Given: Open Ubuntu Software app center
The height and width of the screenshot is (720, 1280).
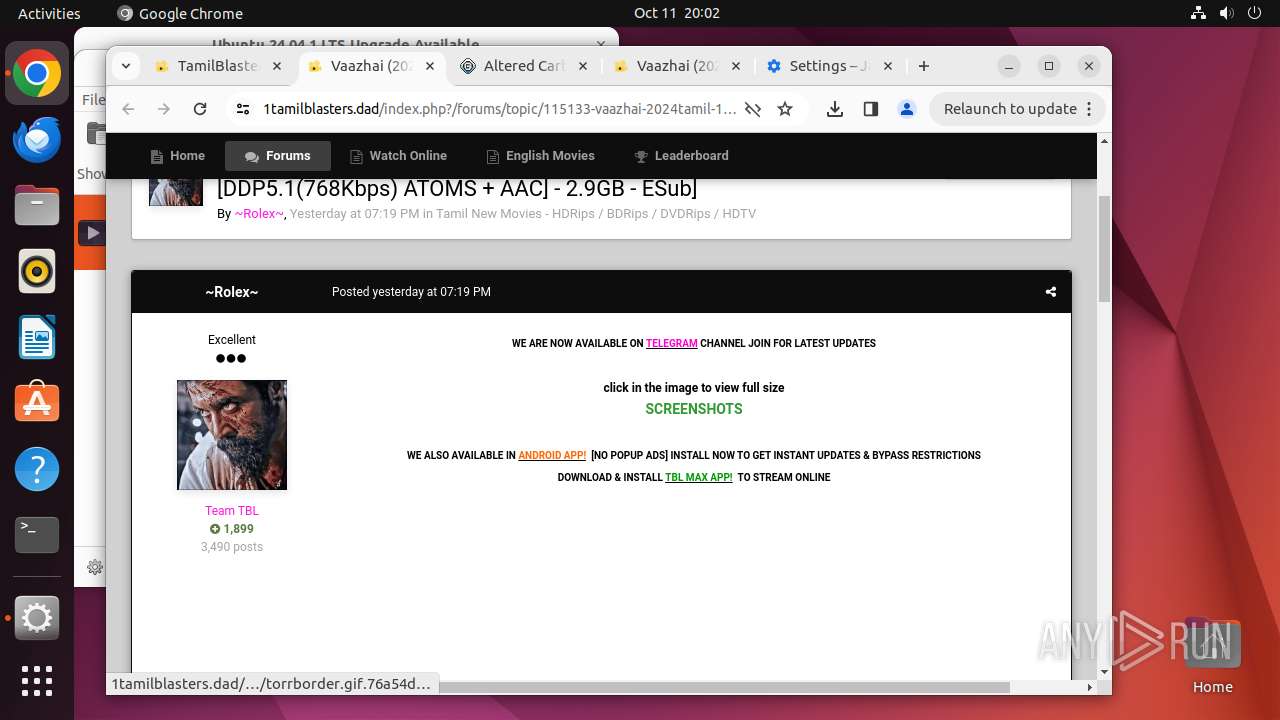Looking at the screenshot, I should click(37, 403).
